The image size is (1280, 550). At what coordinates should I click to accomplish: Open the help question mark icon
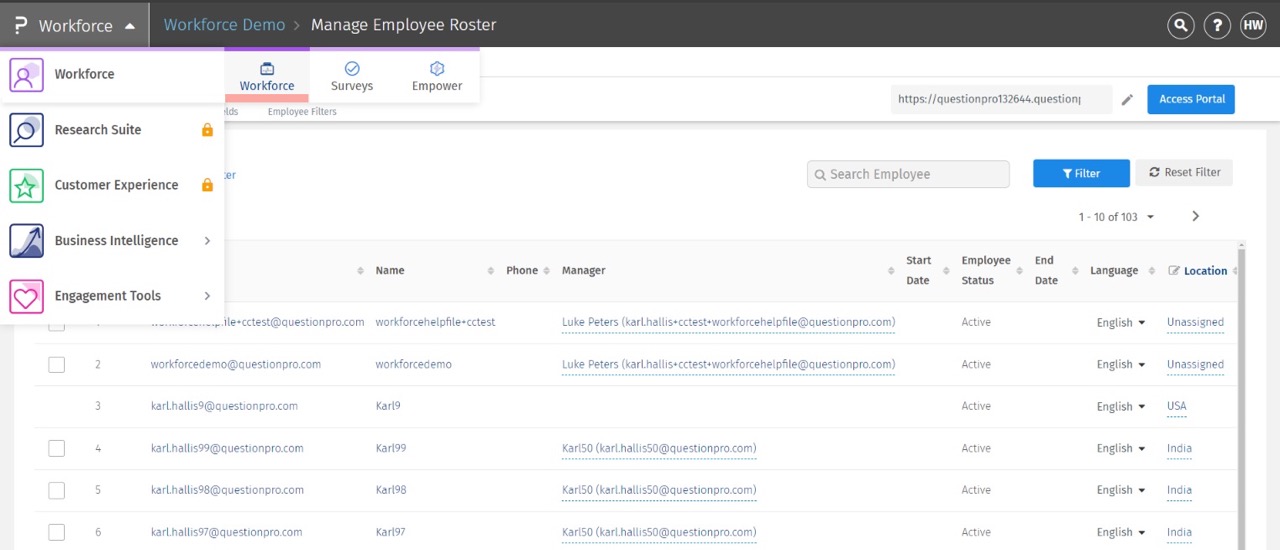tap(1217, 25)
